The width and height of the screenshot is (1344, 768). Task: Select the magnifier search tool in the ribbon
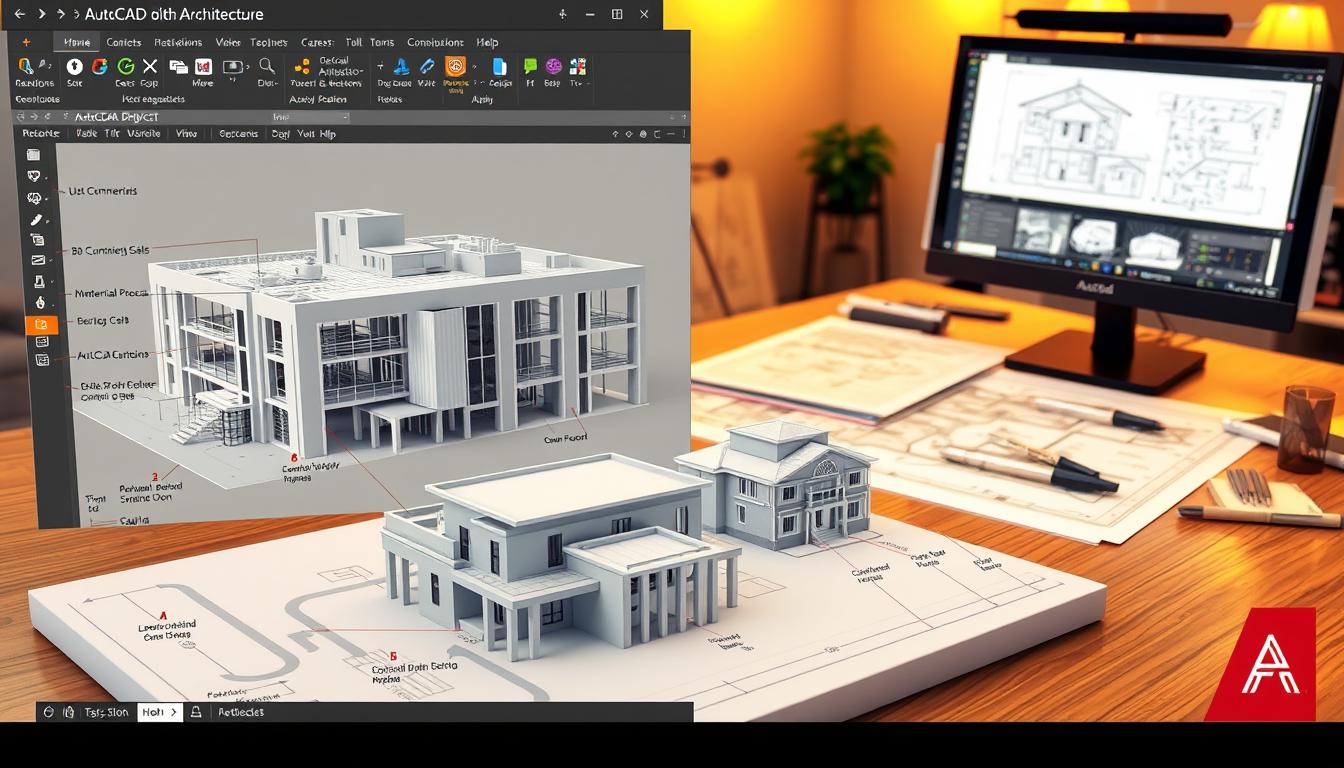(264, 67)
